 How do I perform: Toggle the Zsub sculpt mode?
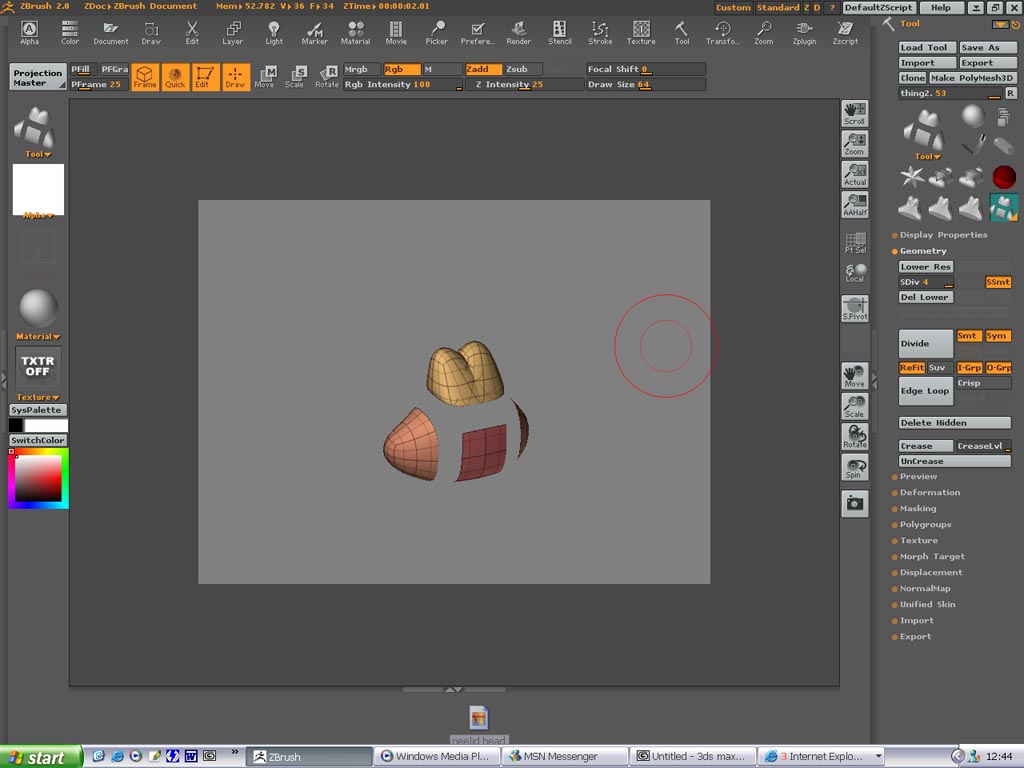click(x=523, y=70)
